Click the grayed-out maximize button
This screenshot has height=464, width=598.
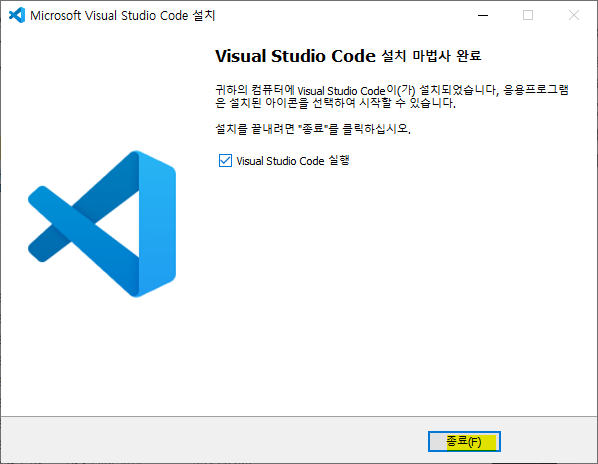pos(528,15)
